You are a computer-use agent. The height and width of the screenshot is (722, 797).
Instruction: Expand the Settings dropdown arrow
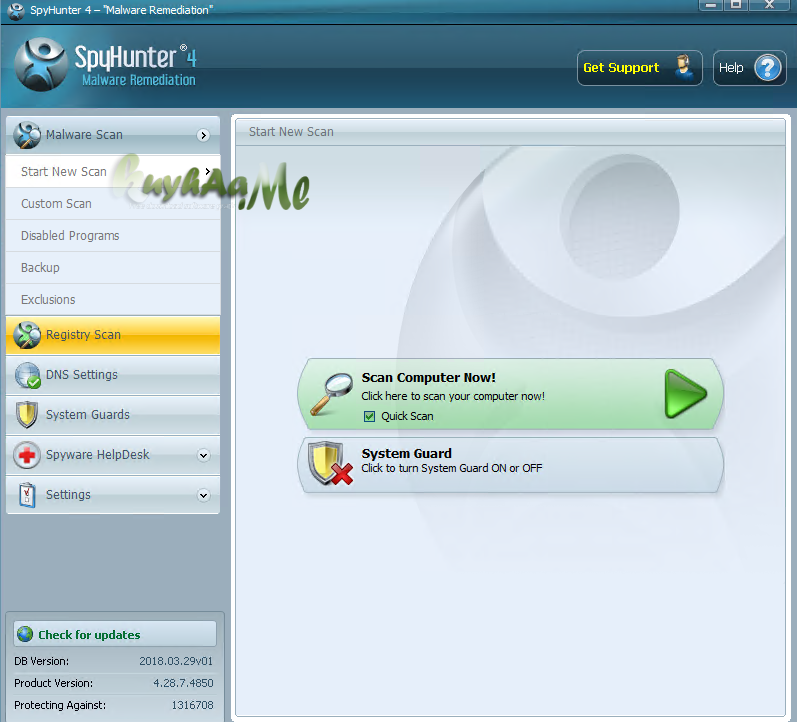[203, 495]
